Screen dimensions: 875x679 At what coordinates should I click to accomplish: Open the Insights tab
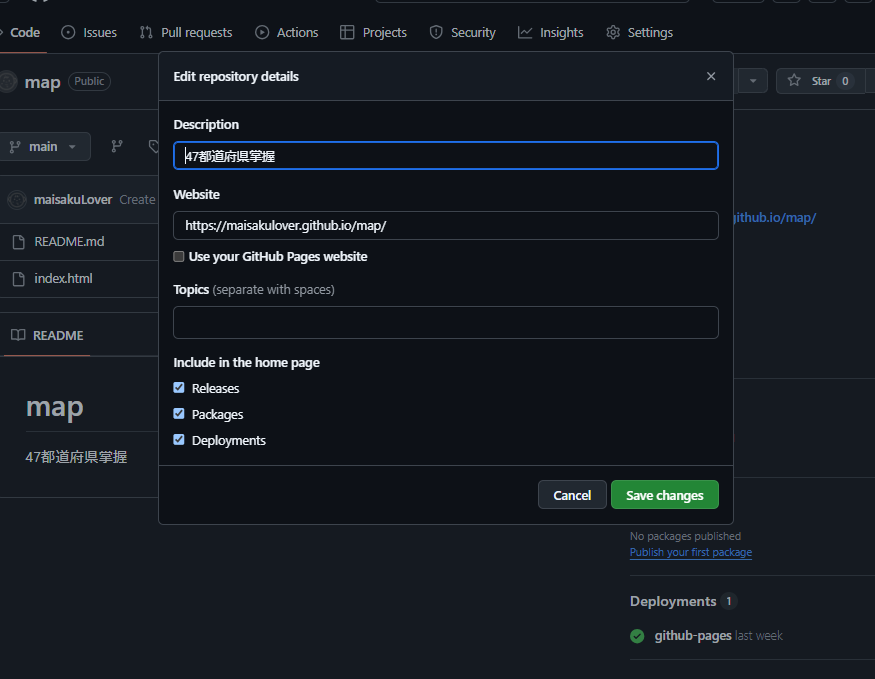[551, 32]
